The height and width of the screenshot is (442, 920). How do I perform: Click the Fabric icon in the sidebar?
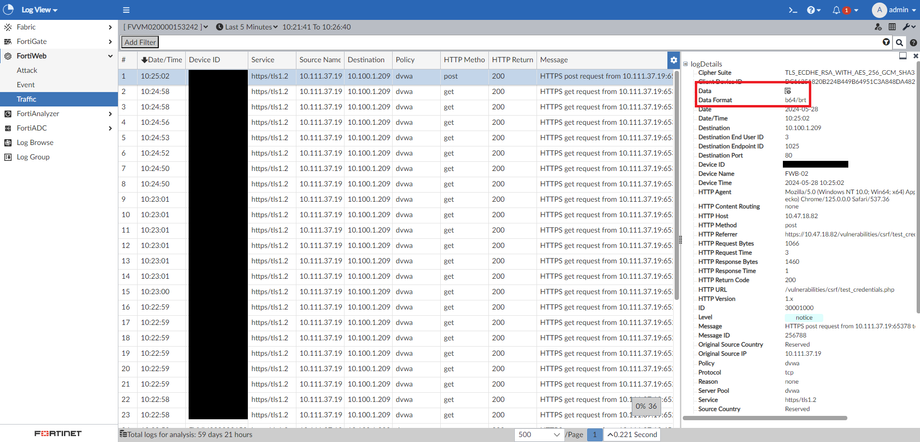(8, 27)
